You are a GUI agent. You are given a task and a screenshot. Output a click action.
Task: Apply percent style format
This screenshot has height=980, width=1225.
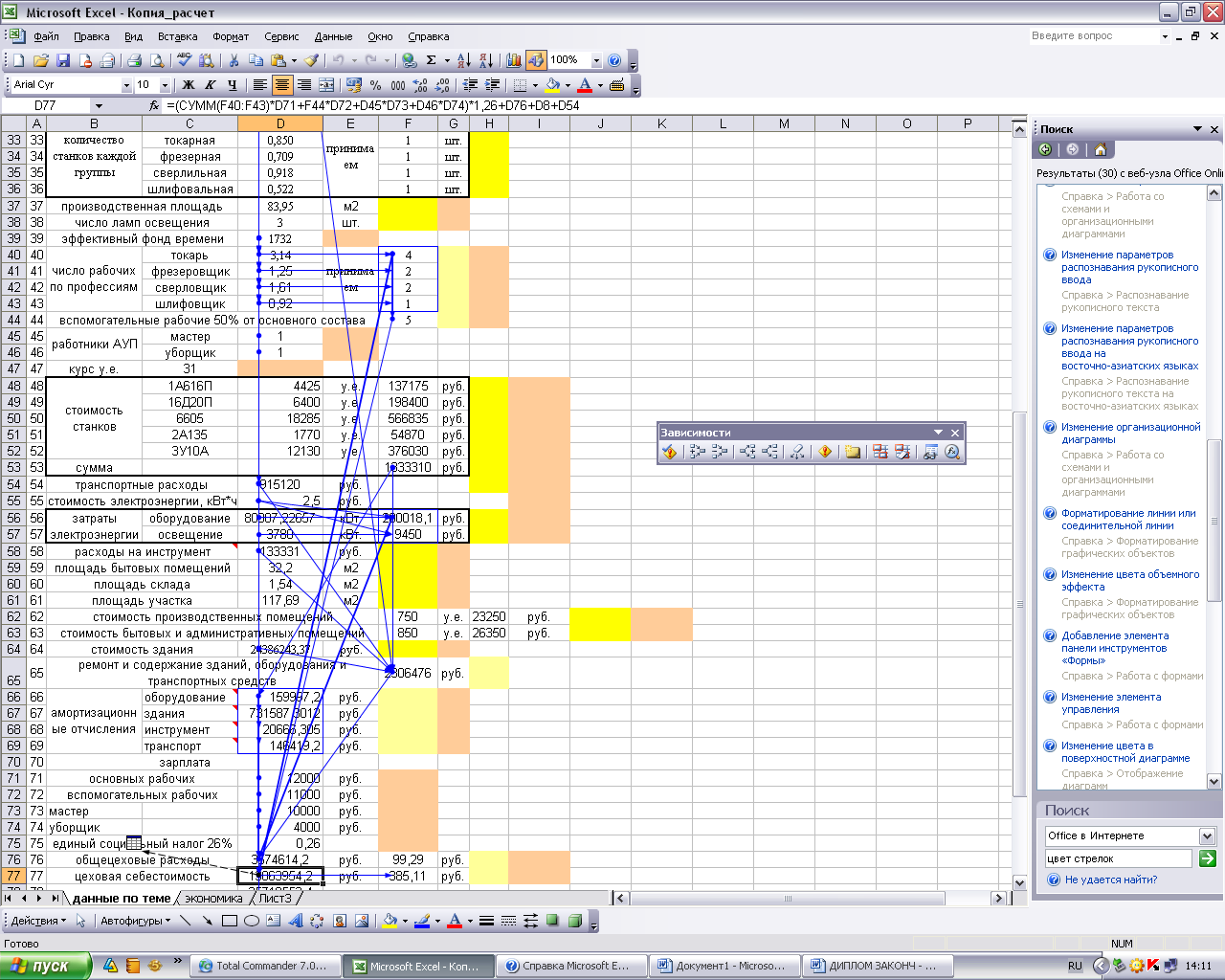[375, 85]
